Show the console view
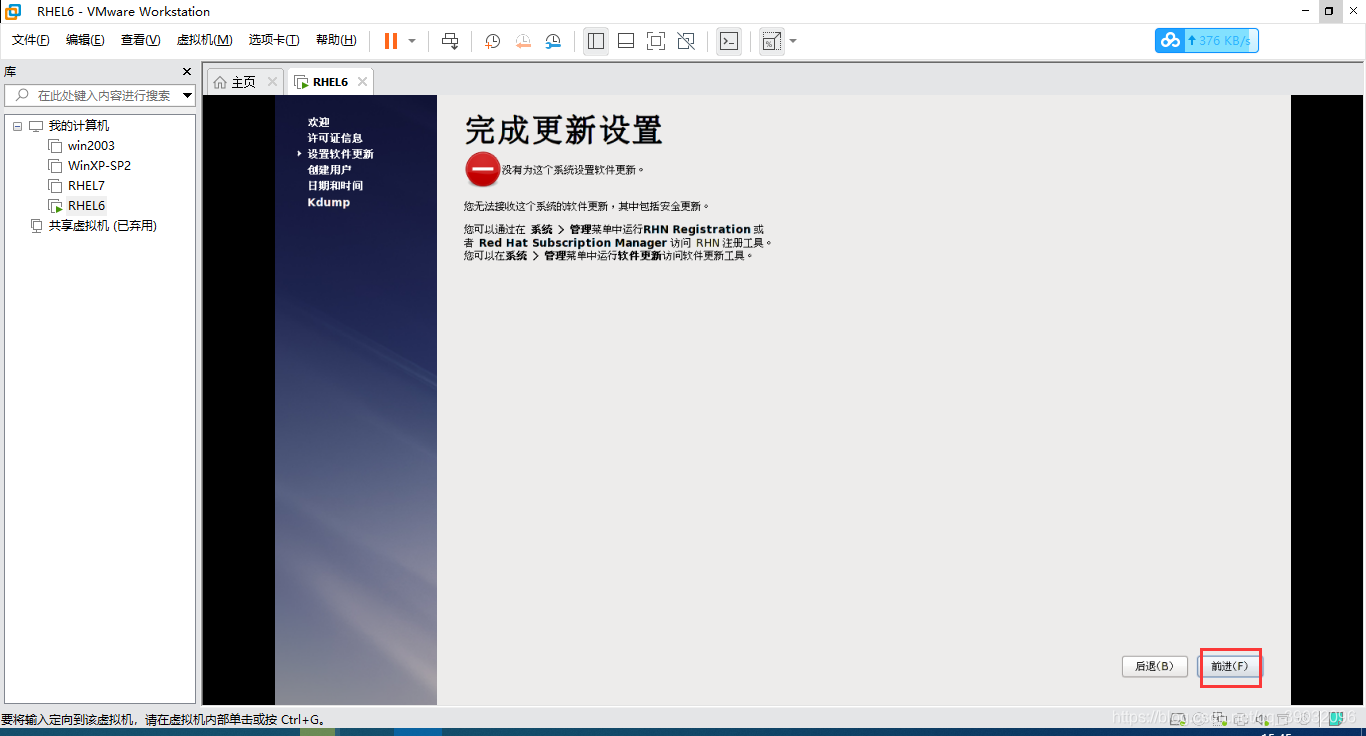Viewport: 1366px width, 736px height. pos(729,41)
